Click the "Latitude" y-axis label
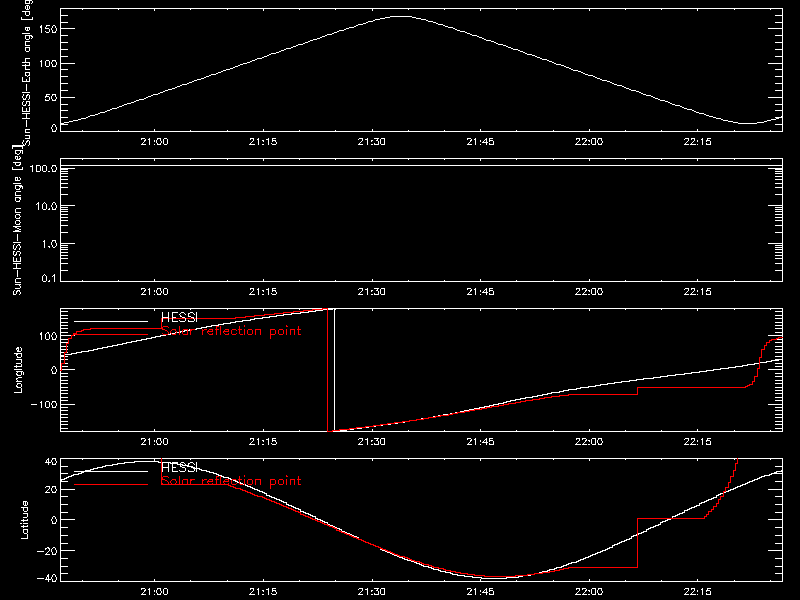The width and height of the screenshot is (800, 600). tap(24, 520)
